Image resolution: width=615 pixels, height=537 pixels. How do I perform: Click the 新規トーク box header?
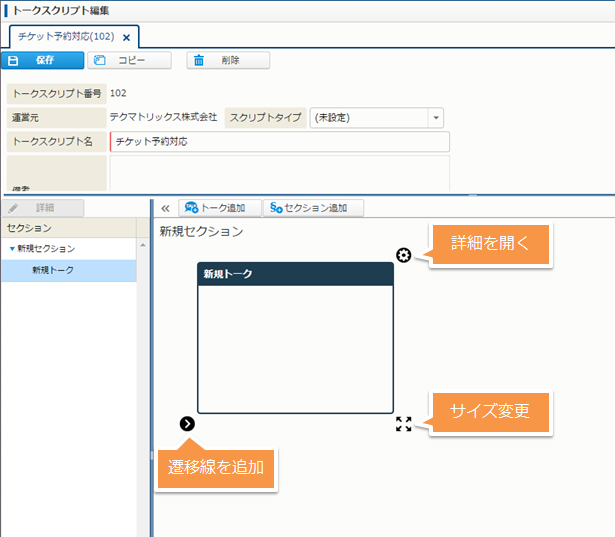[x=295, y=274]
